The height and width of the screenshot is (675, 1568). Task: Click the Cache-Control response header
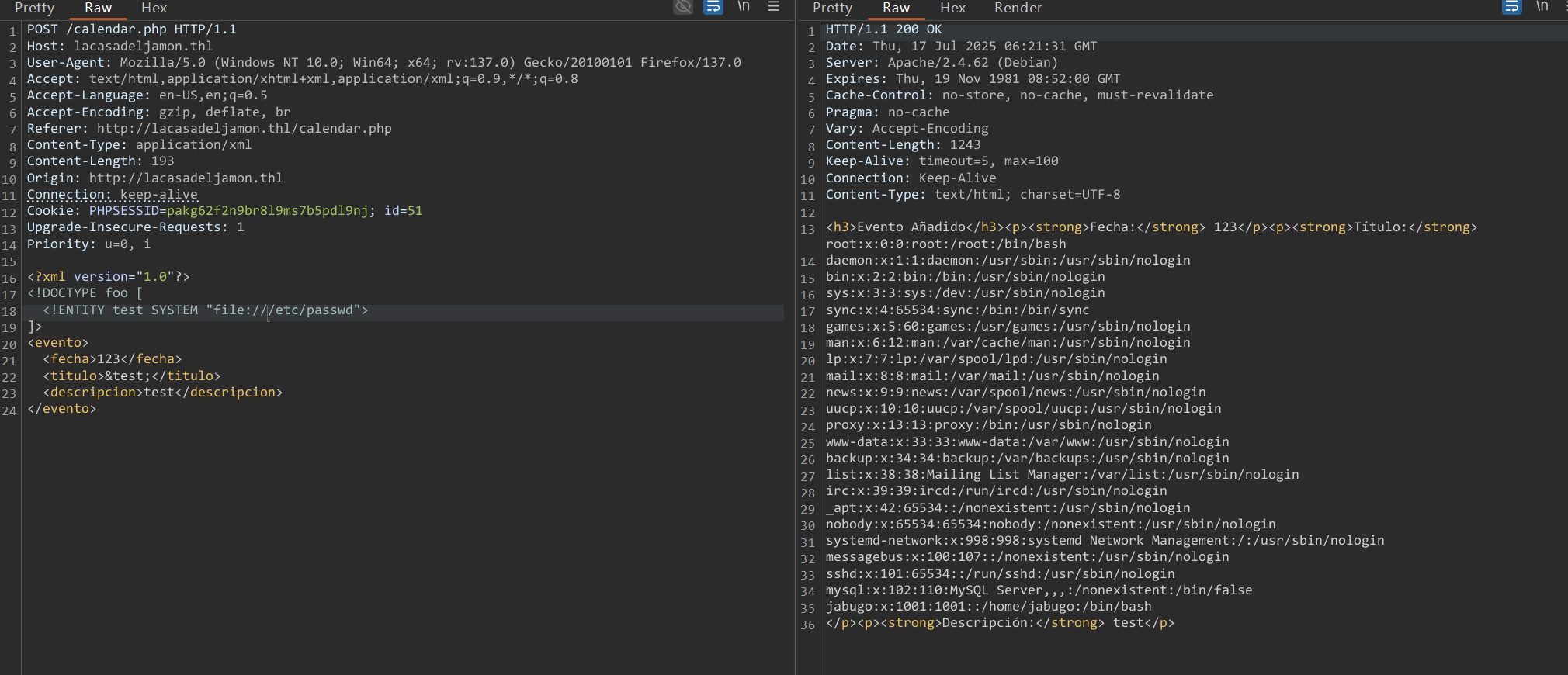1020,95
